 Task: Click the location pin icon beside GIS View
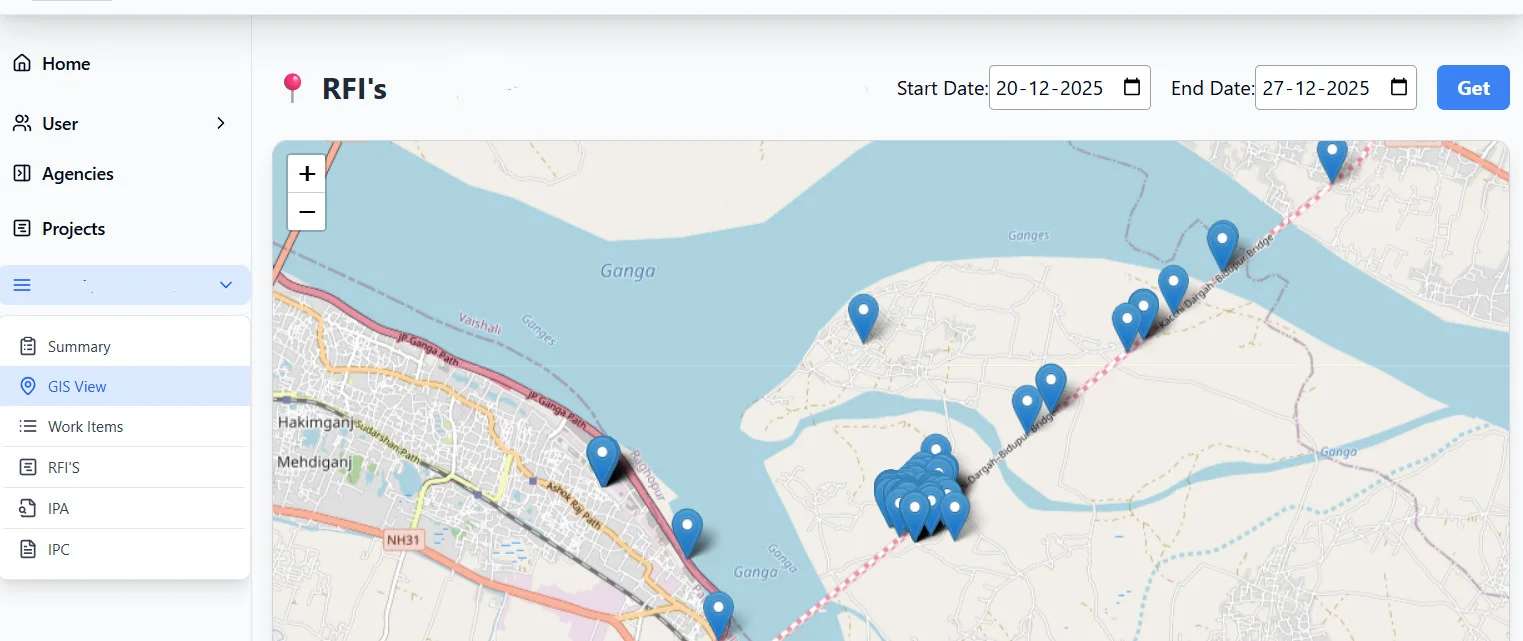(29, 386)
